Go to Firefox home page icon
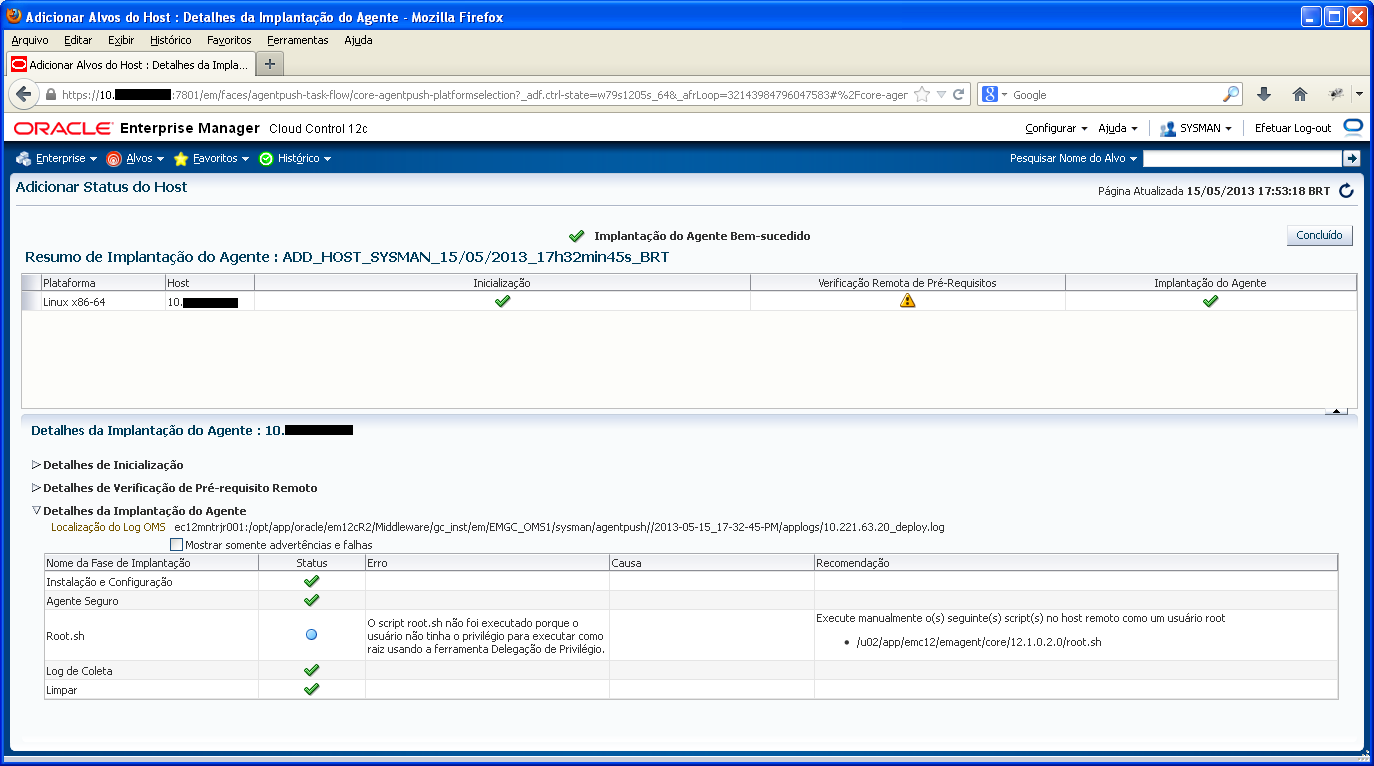The image size is (1374, 766). (1300, 94)
